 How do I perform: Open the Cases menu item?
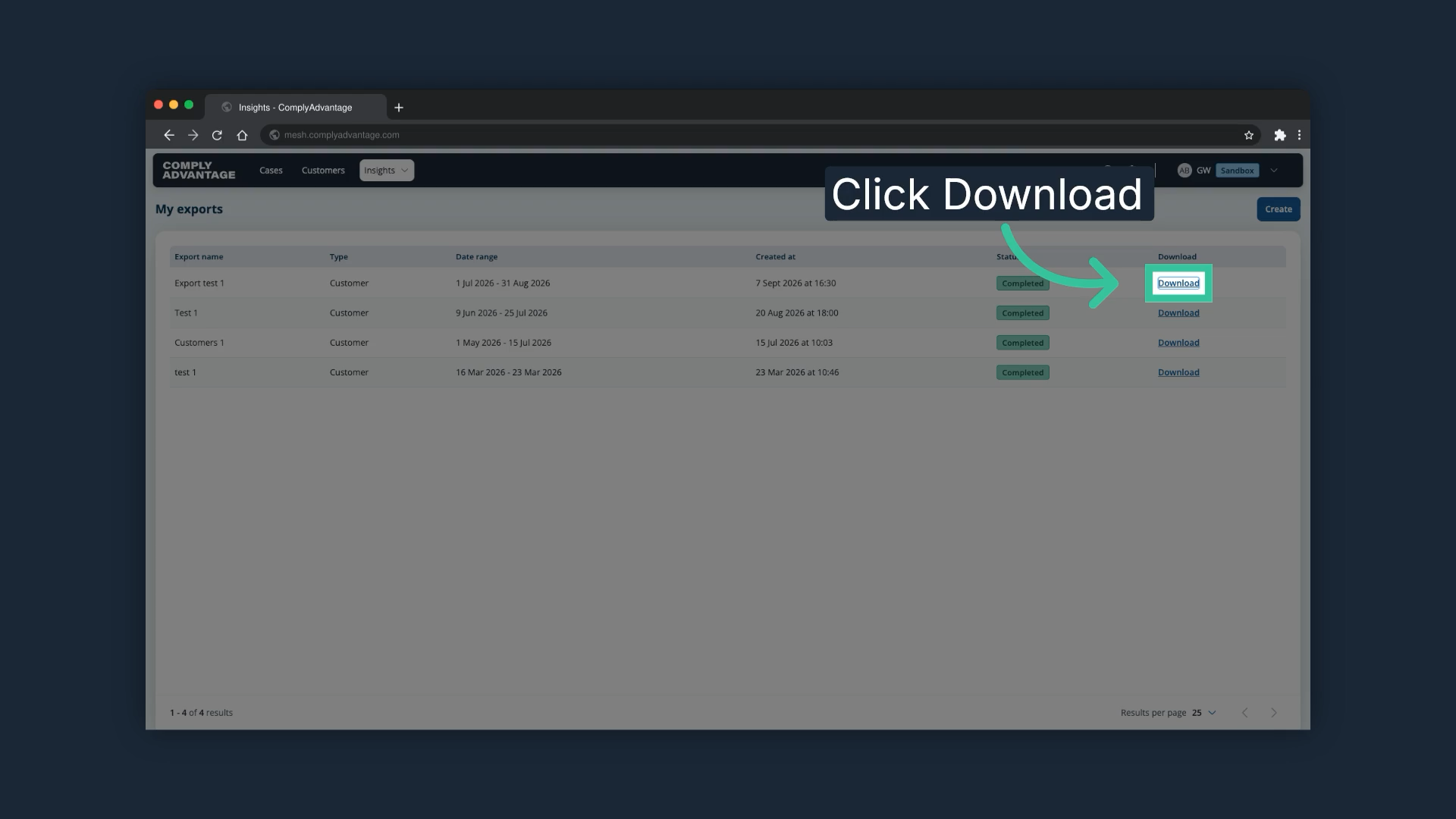[271, 171]
